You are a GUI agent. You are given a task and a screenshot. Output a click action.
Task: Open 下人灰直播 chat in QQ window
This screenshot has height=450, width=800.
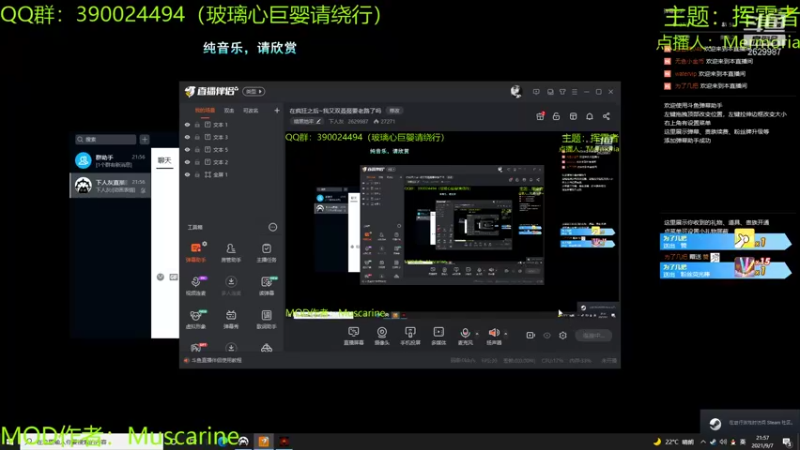point(110,186)
